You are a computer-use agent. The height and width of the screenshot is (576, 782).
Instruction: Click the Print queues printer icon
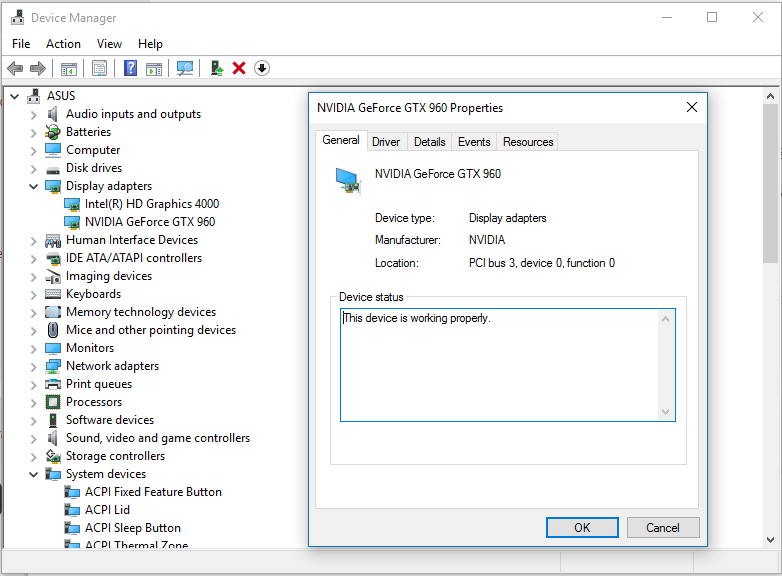[53, 384]
